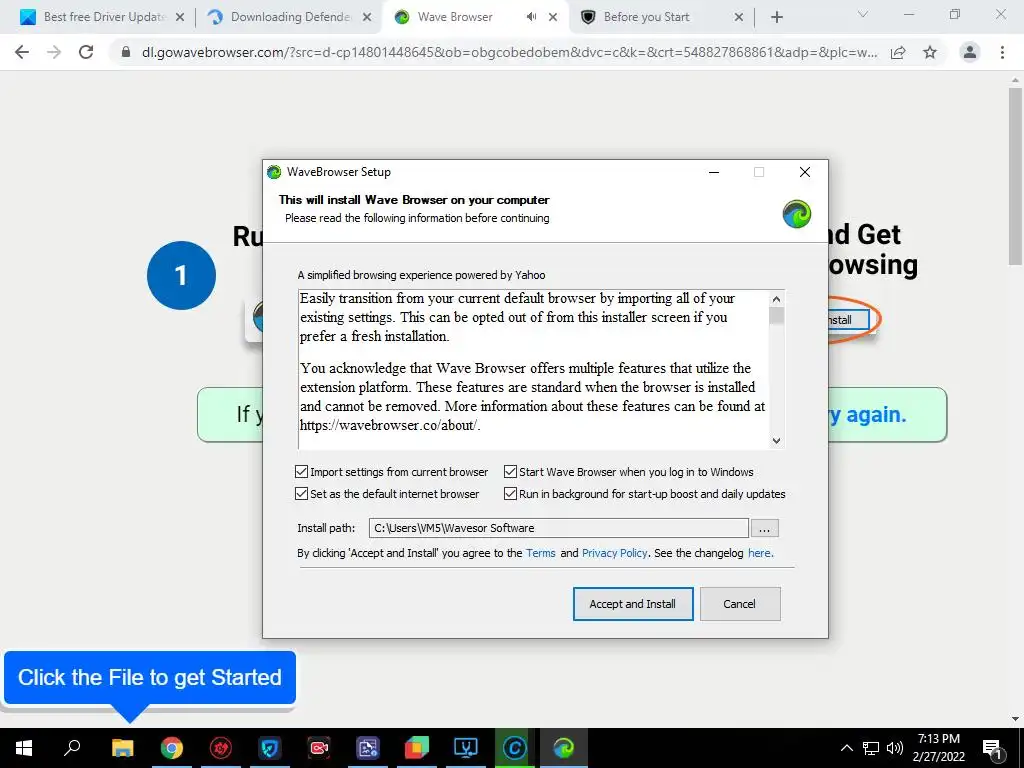Image resolution: width=1024 pixels, height=768 pixels.
Task: Click the WaveBrowser Setup title bar icon
Action: pyautogui.click(x=274, y=172)
